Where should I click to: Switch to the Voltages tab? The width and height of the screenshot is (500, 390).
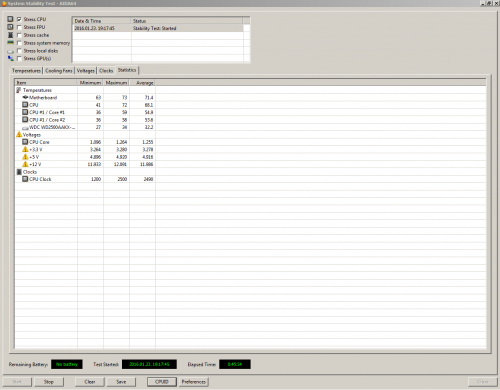[x=86, y=71]
